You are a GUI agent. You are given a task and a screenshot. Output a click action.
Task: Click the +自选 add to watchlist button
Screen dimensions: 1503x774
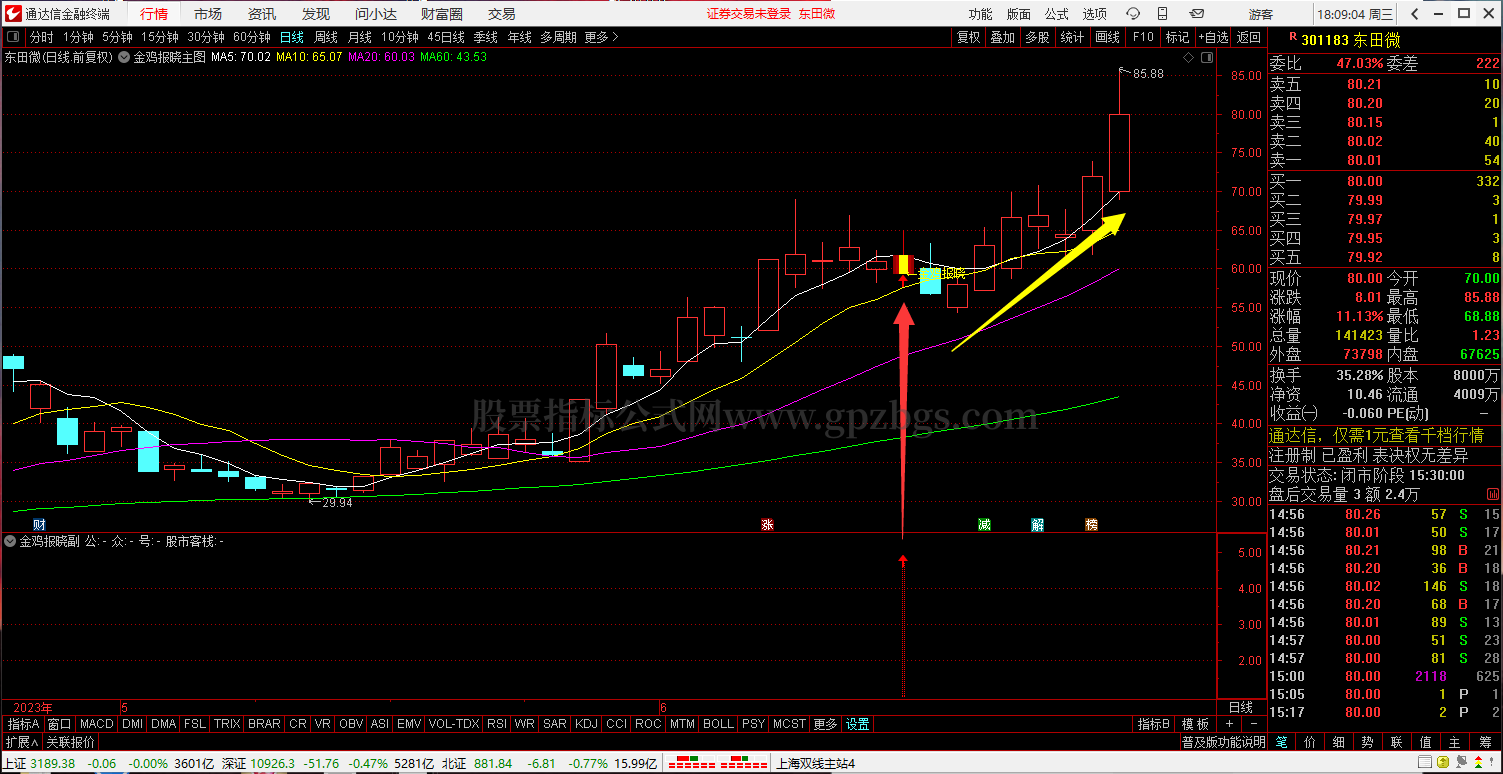[x=1213, y=37]
